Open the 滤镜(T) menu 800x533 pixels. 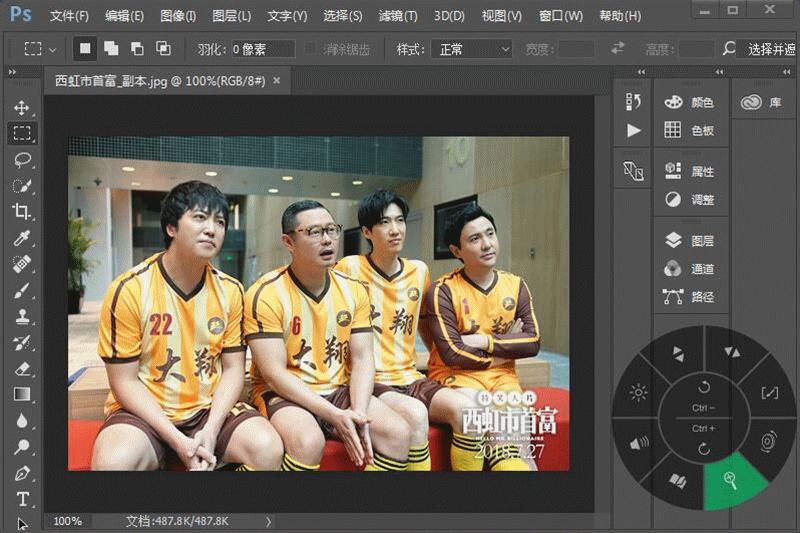(398, 16)
